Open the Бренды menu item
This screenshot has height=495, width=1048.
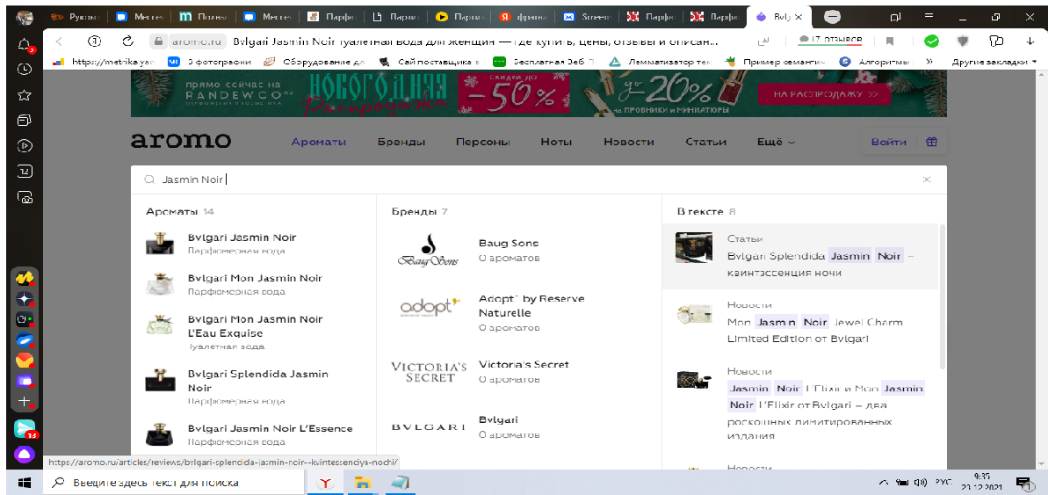tap(401, 142)
